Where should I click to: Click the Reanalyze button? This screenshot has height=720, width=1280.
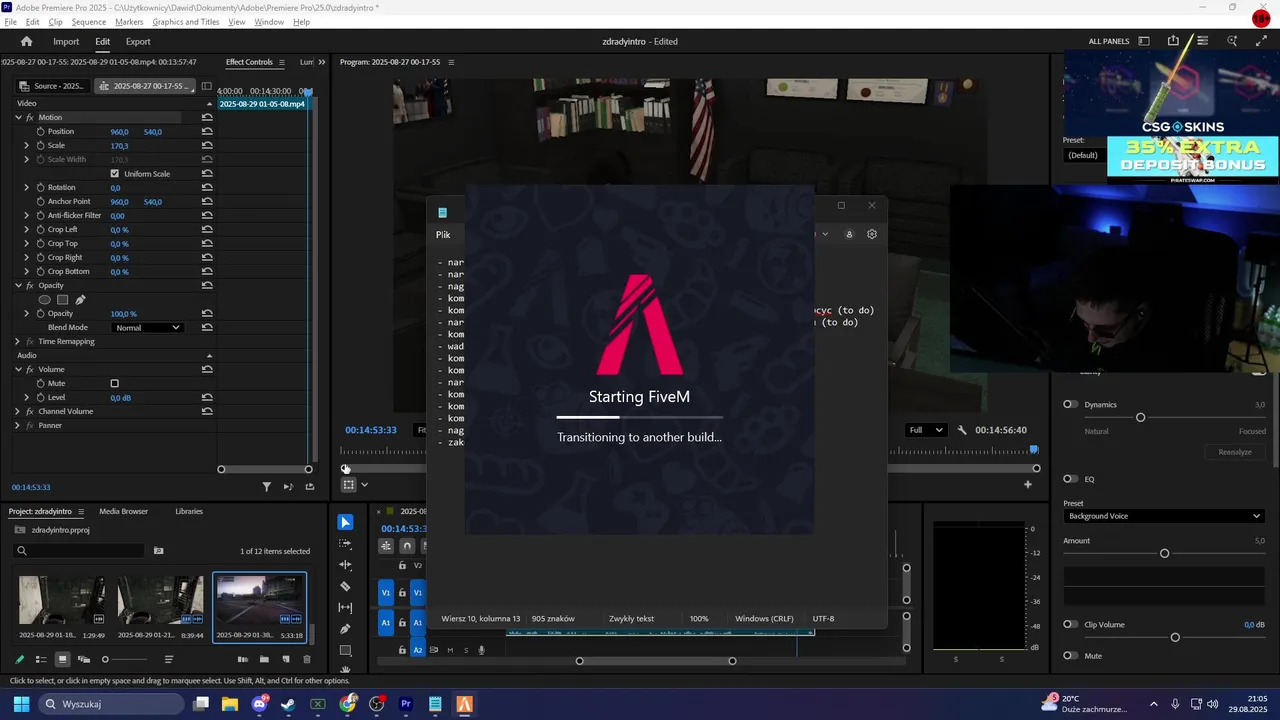pos(1235,452)
